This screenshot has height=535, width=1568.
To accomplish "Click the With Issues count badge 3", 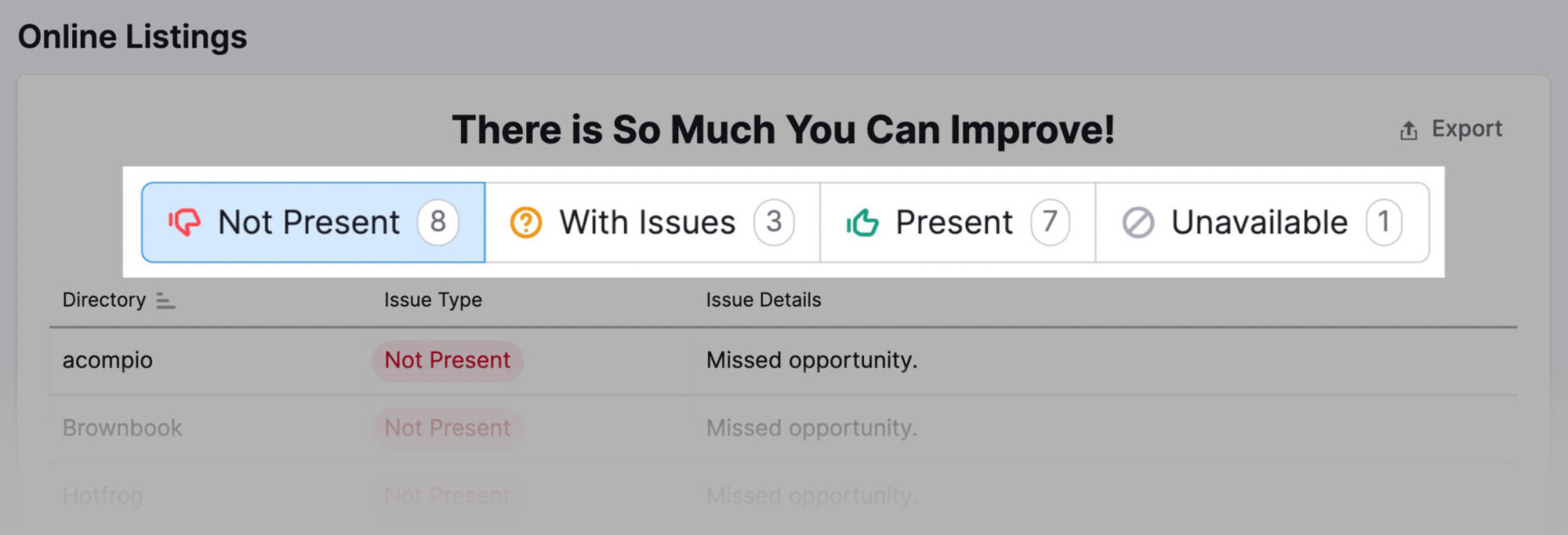I will click(x=774, y=222).
